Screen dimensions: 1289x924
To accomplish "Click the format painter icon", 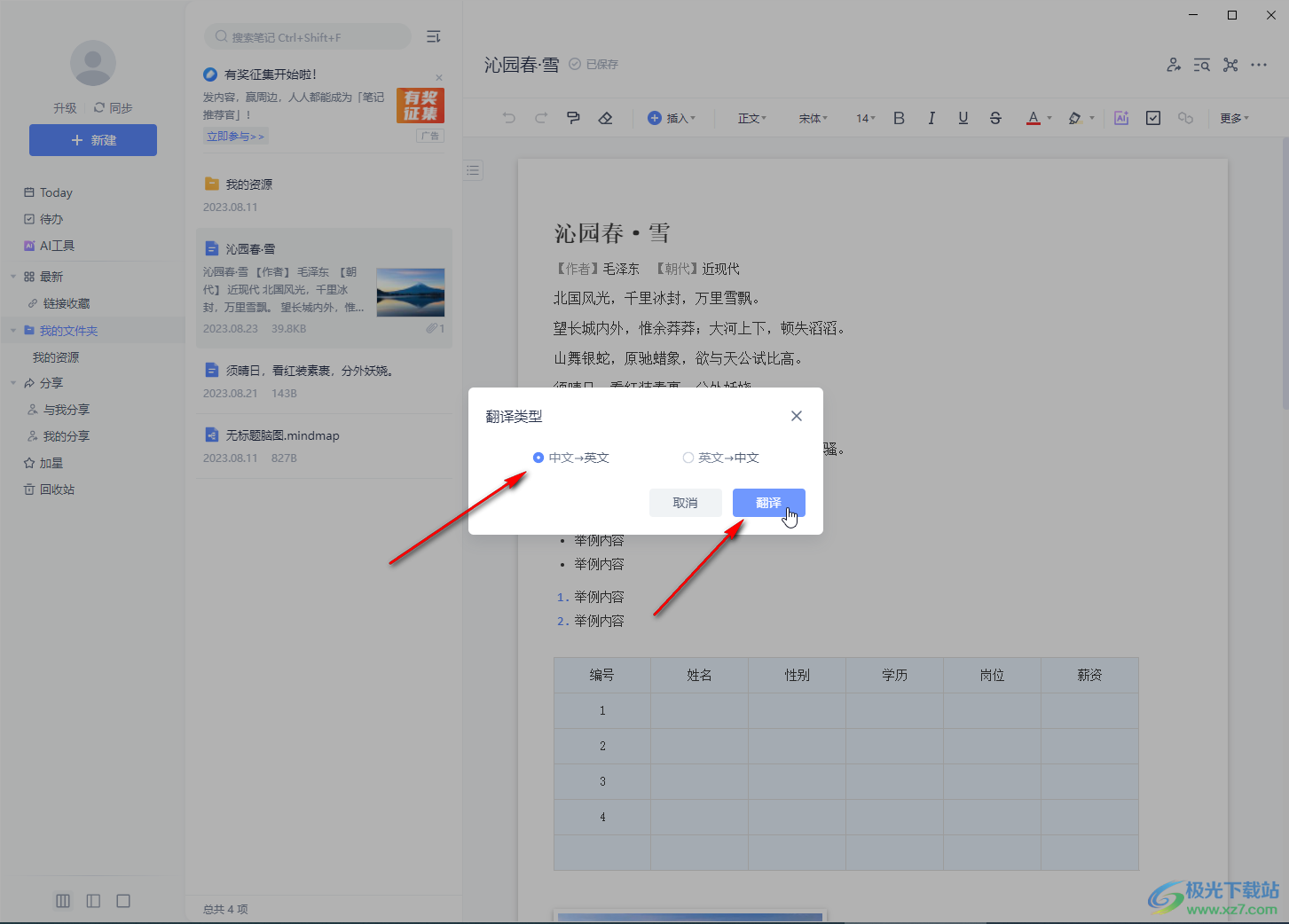I will (573, 118).
